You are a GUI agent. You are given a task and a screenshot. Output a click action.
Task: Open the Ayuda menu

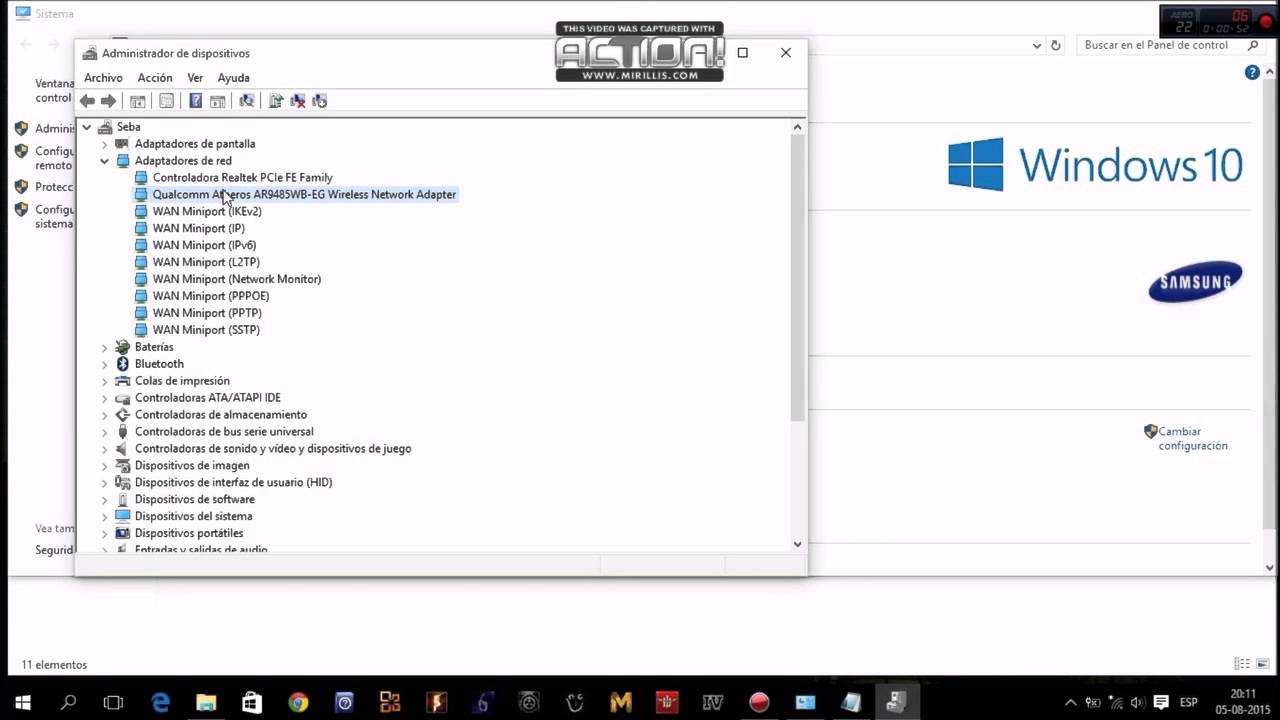tap(233, 78)
